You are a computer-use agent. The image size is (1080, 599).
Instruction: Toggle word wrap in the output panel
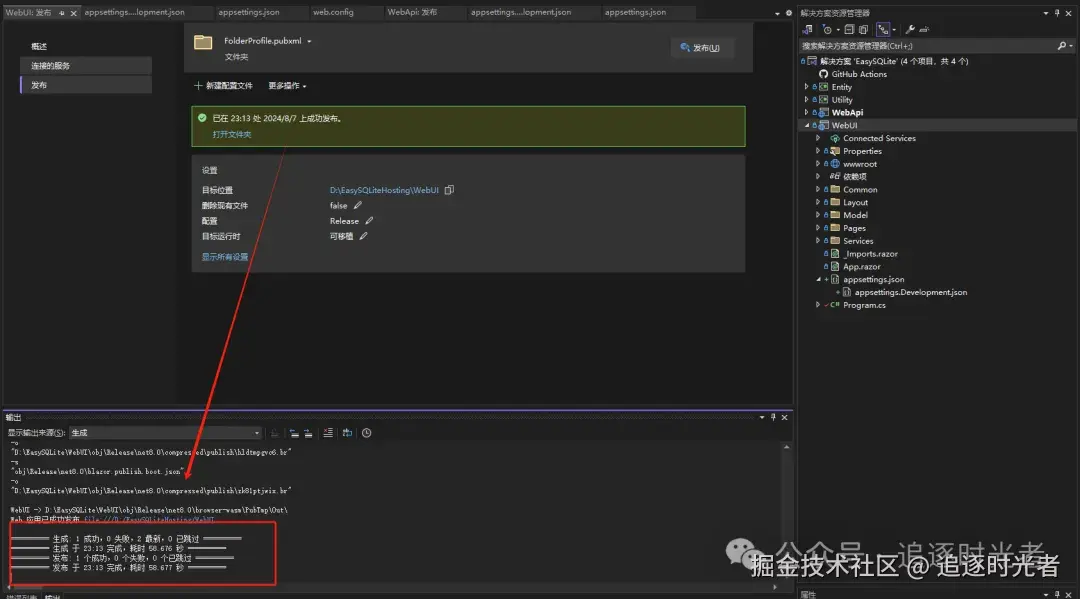pos(347,433)
